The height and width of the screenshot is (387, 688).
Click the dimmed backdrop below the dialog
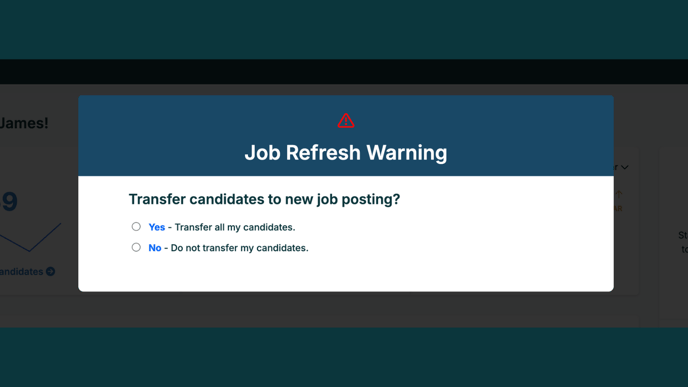coord(346,309)
